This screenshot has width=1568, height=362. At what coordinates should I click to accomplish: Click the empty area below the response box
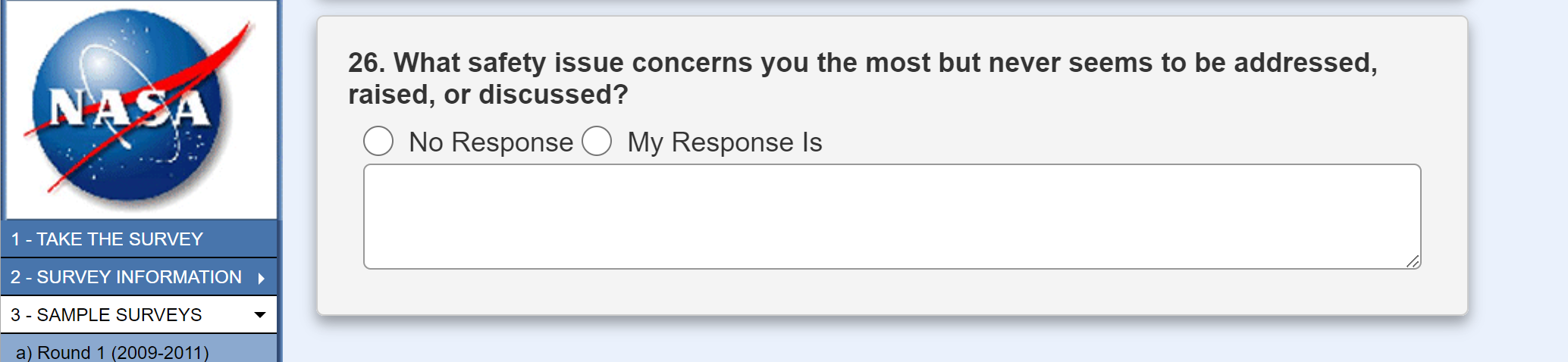point(892,292)
